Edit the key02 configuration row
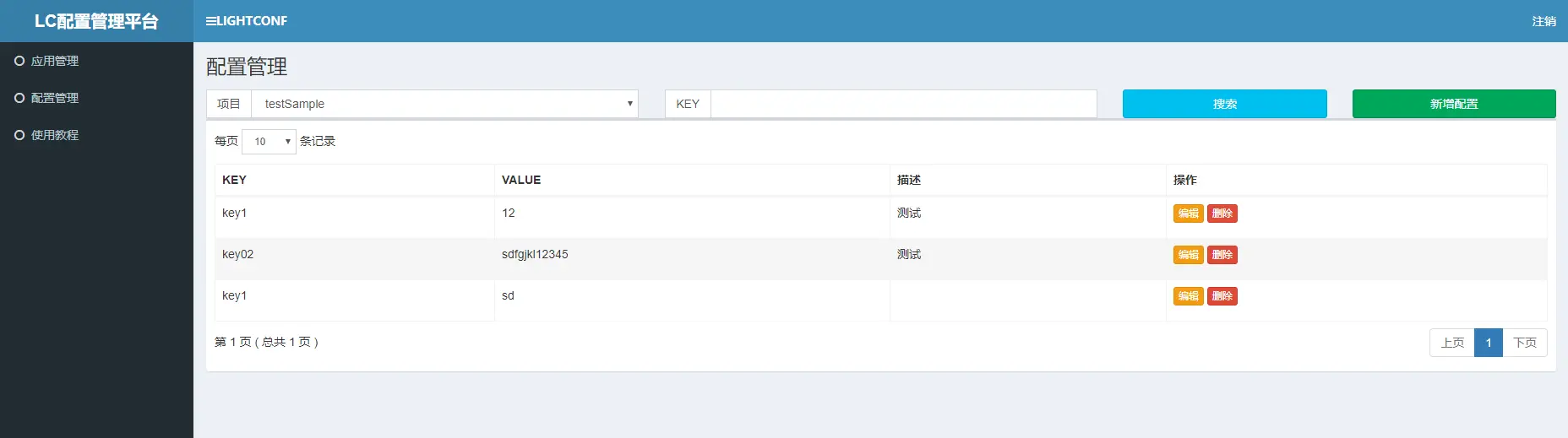Viewport: 1568px width, 438px height. pos(1188,255)
